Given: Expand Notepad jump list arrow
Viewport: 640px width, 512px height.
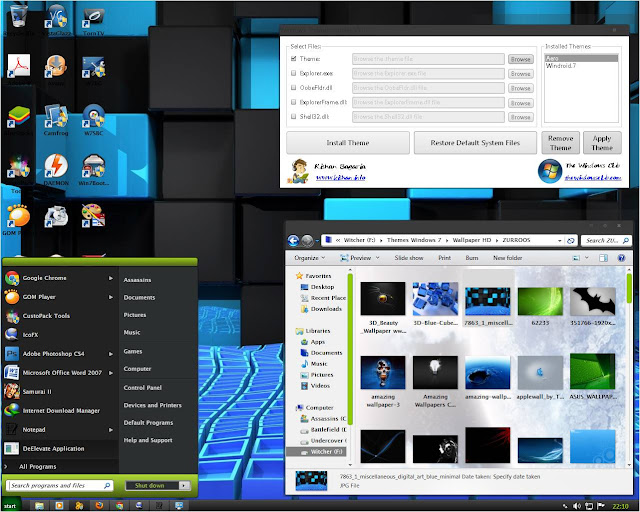Looking at the screenshot, I should point(111,430).
